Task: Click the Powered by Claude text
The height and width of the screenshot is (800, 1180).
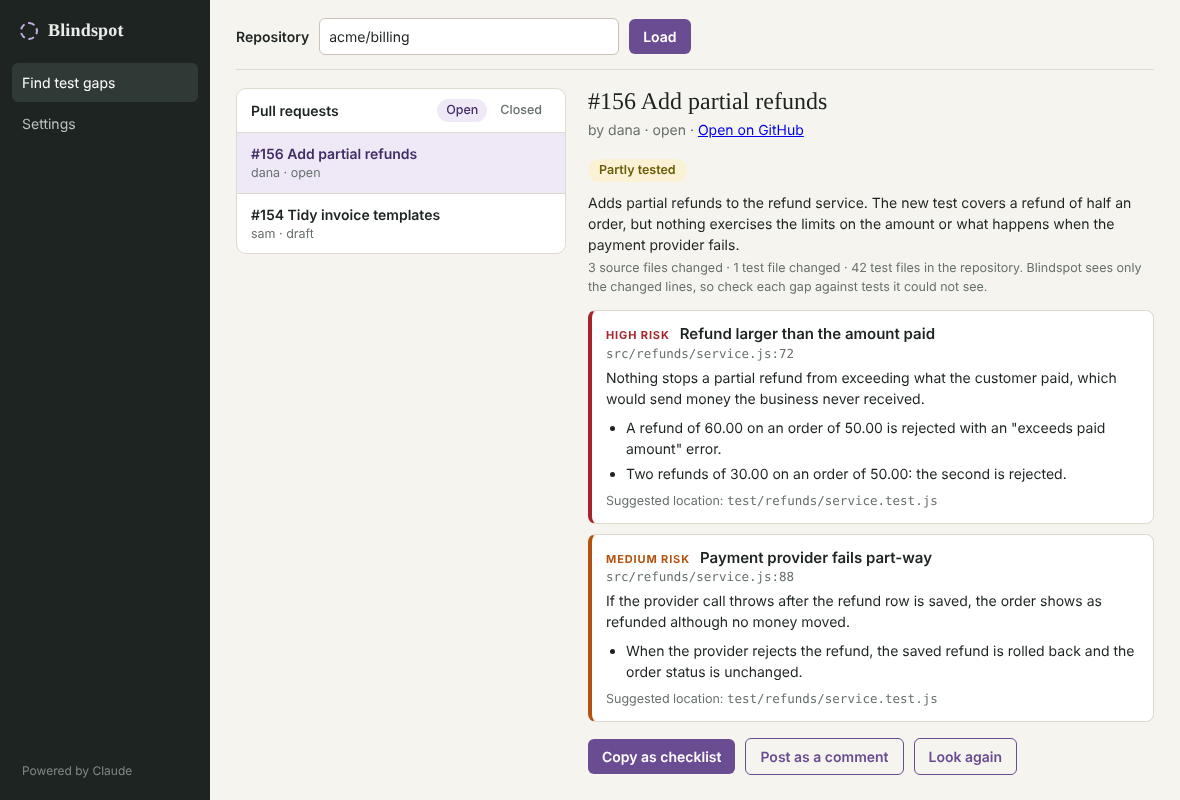Action: coord(77,771)
